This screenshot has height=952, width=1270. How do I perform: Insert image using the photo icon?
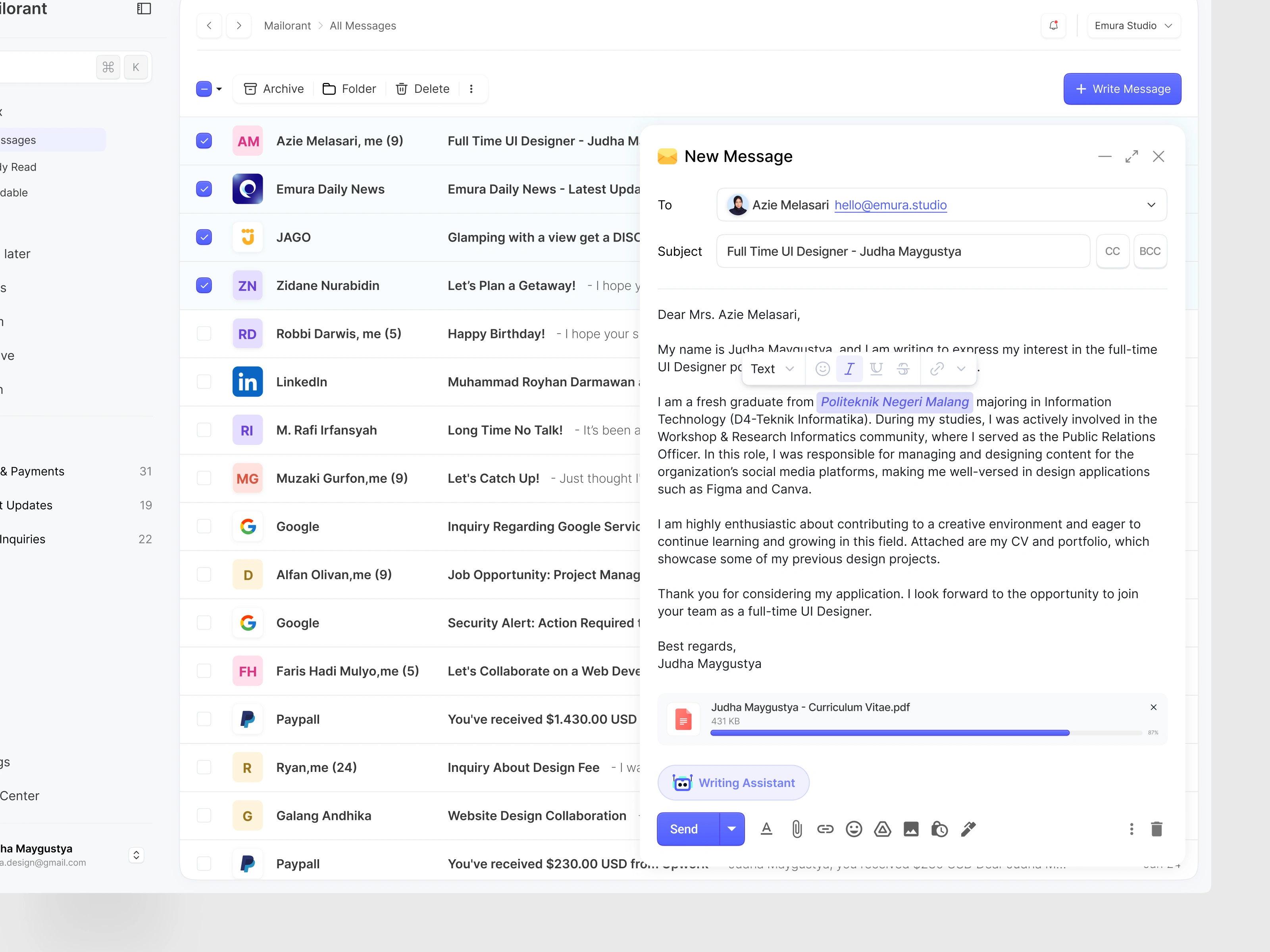coord(910,829)
